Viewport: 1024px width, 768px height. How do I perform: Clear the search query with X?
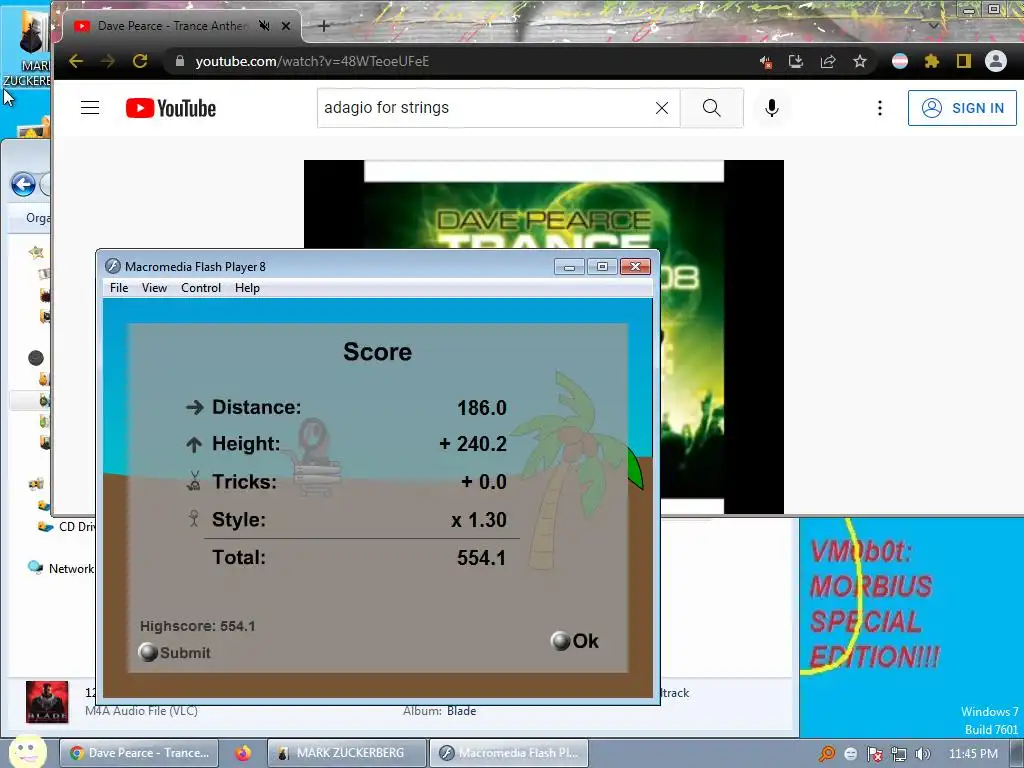pyautogui.click(x=662, y=108)
